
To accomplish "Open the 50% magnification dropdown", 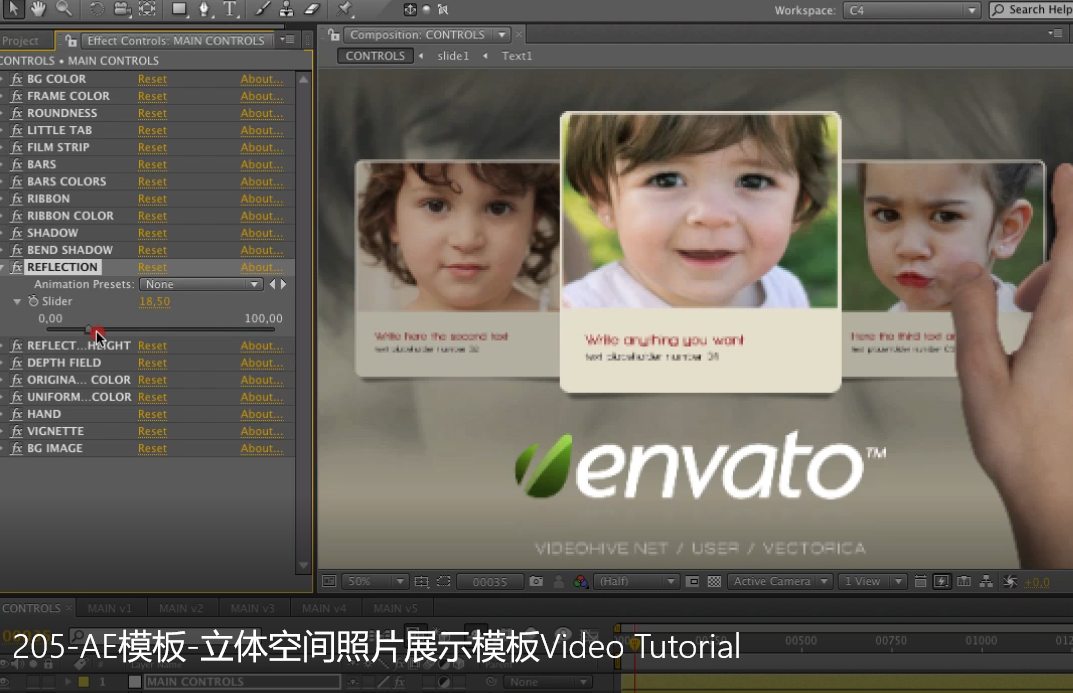I will tap(374, 581).
